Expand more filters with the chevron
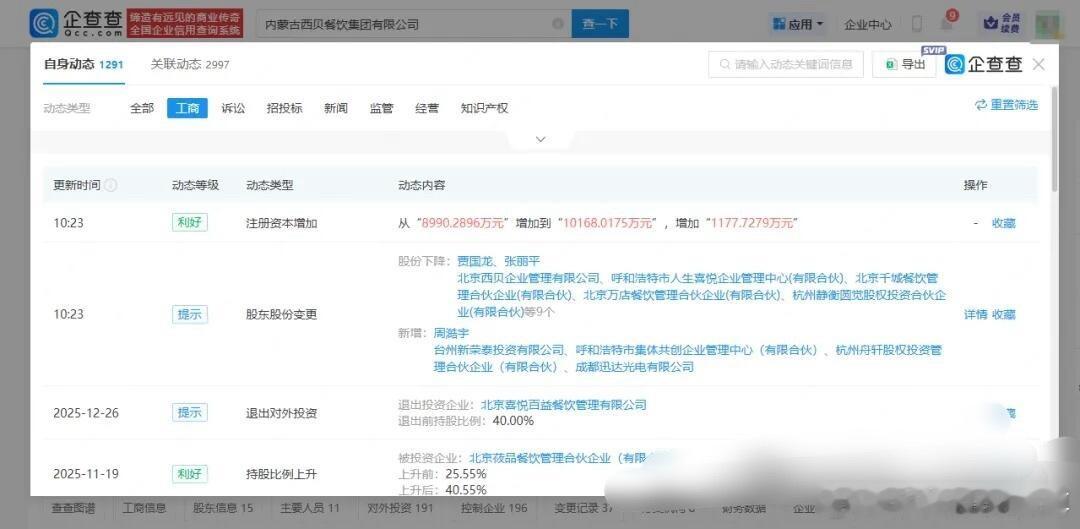 pyautogui.click(x=541, y=139)
